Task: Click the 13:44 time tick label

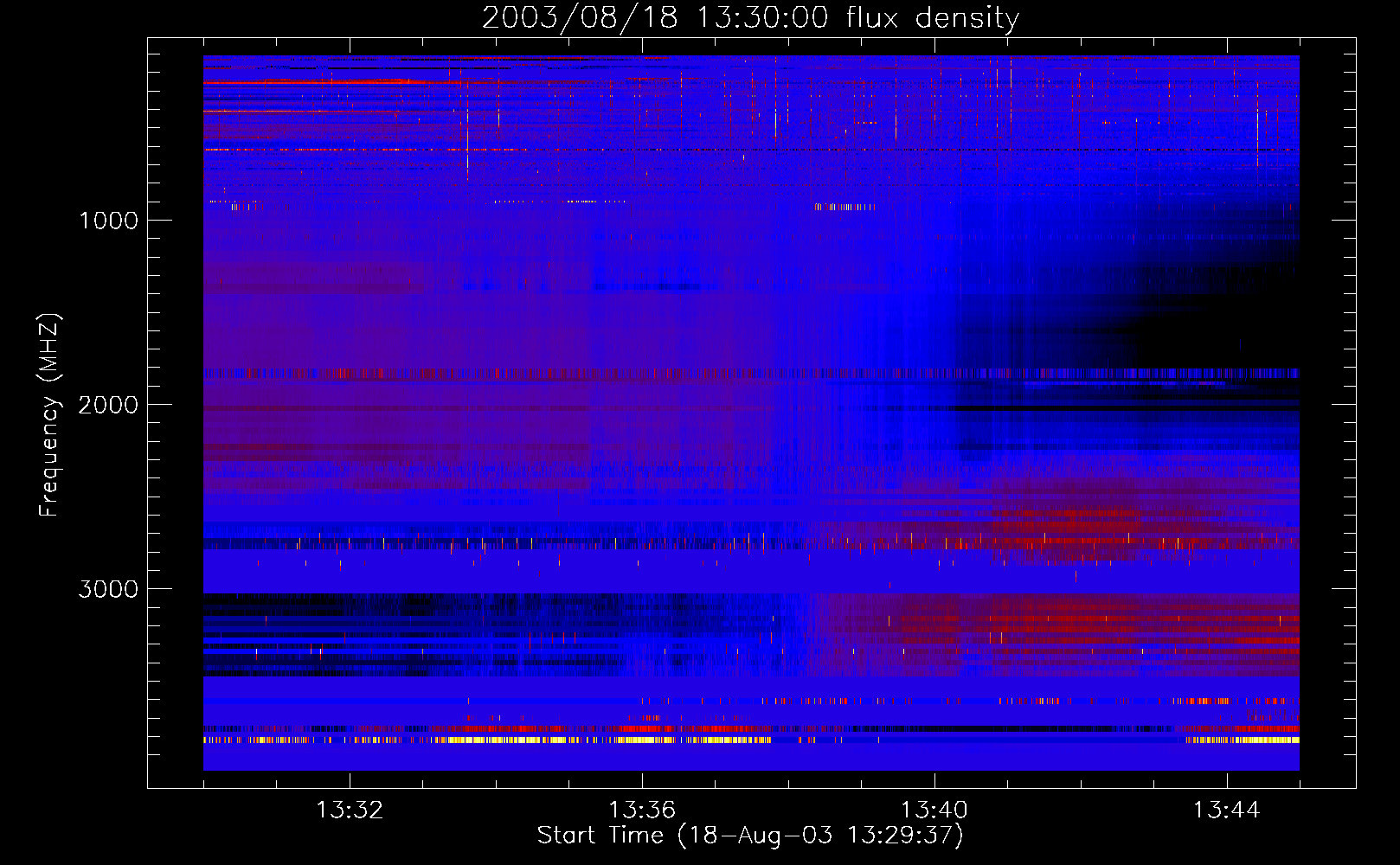Action: [x=1227, y=811]
